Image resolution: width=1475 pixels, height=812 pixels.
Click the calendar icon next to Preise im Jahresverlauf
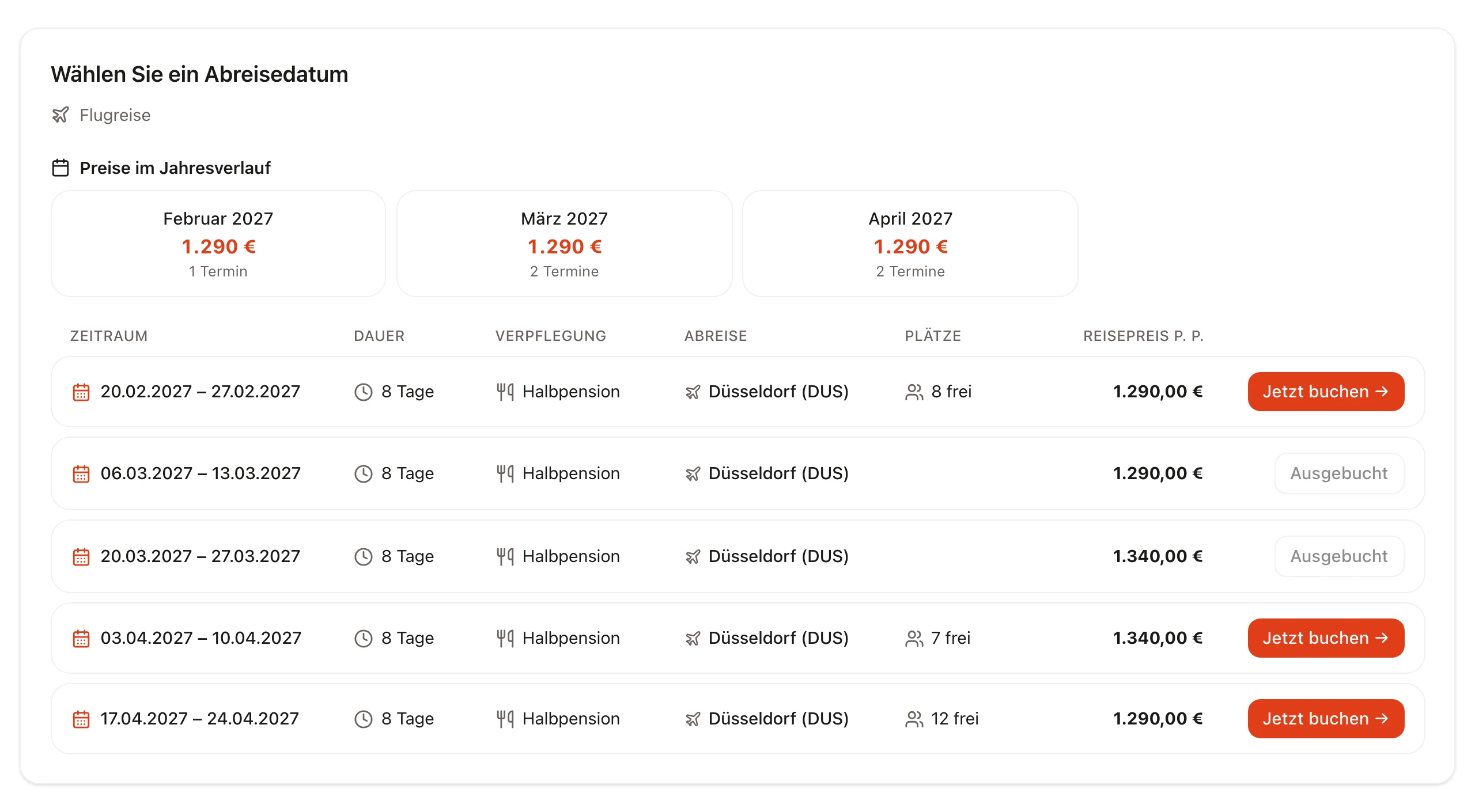point(60,168)
